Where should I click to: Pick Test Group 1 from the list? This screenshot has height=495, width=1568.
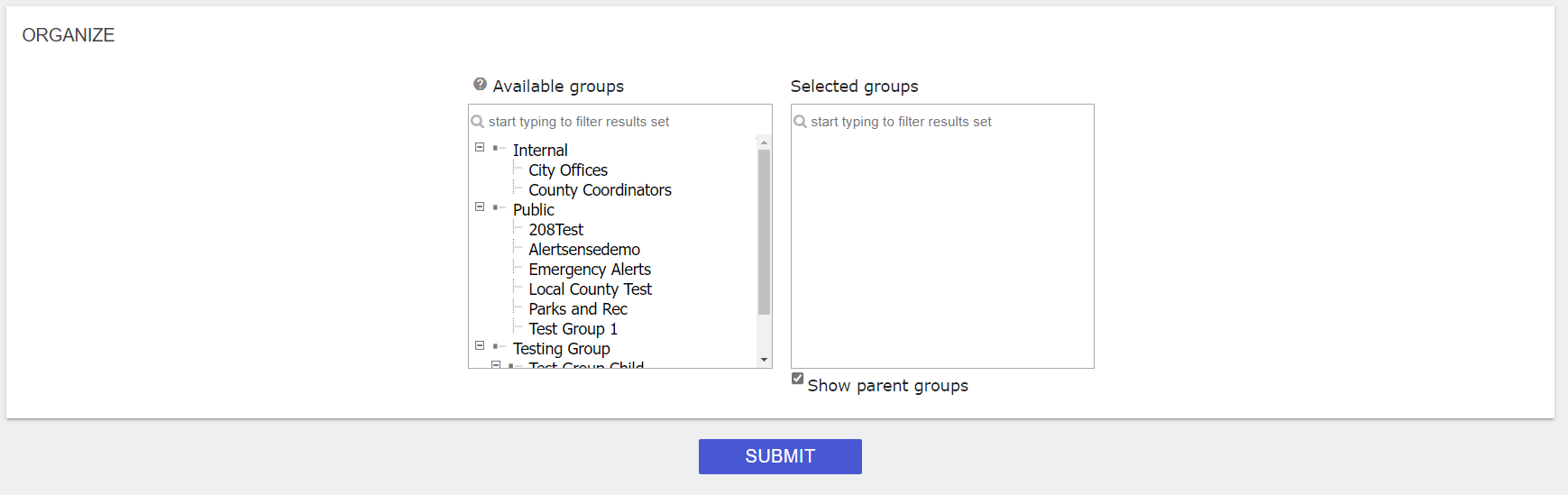point(573,329)
